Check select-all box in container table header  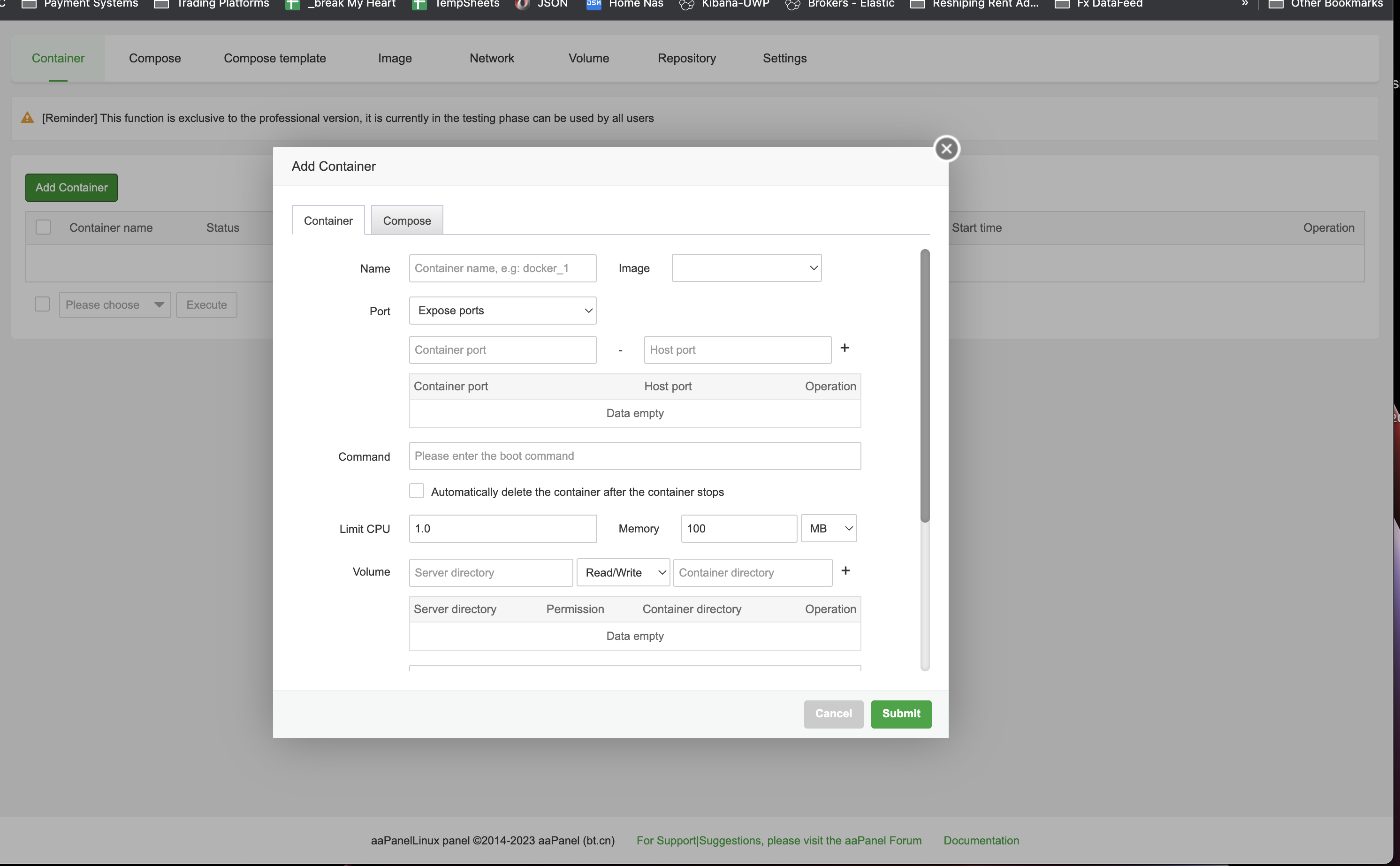(x=43, y=228)
